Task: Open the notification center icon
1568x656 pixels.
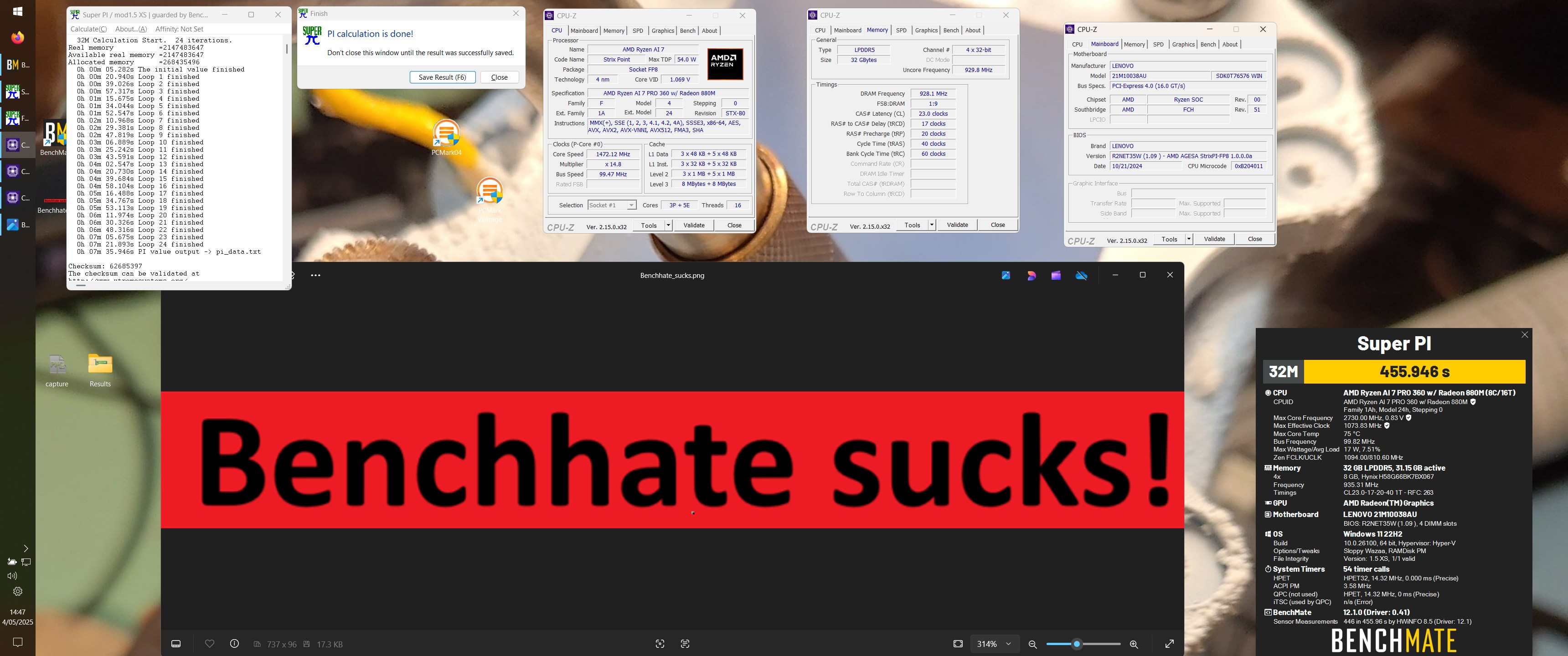Action: tap(18, 642)
